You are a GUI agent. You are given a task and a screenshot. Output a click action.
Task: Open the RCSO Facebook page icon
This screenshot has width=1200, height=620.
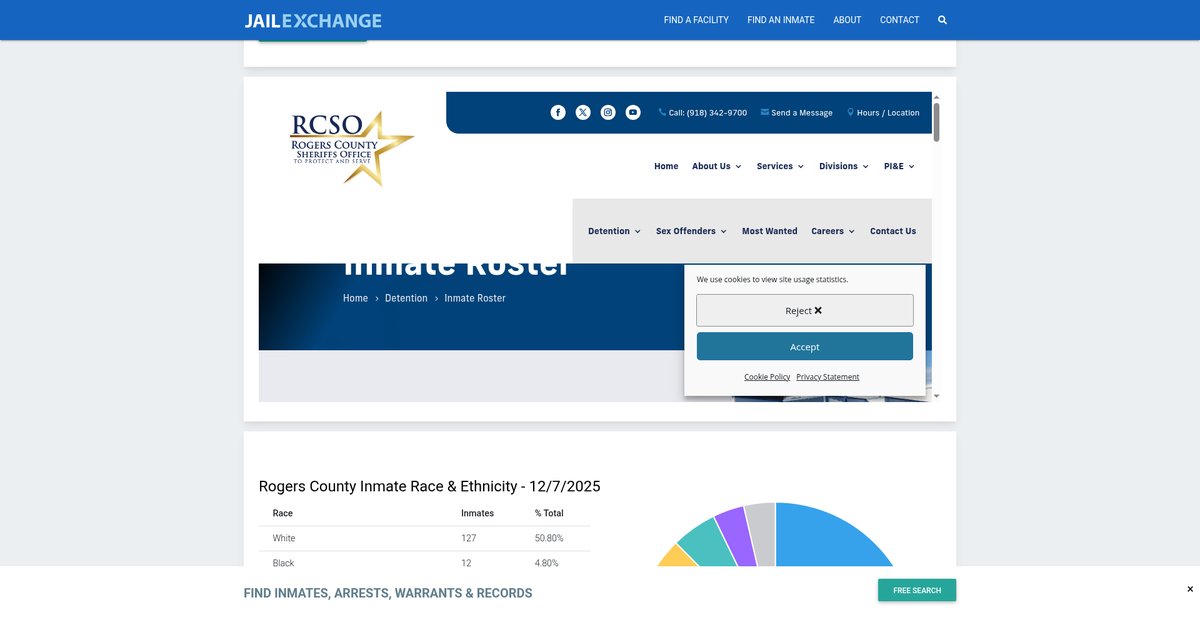558,112
